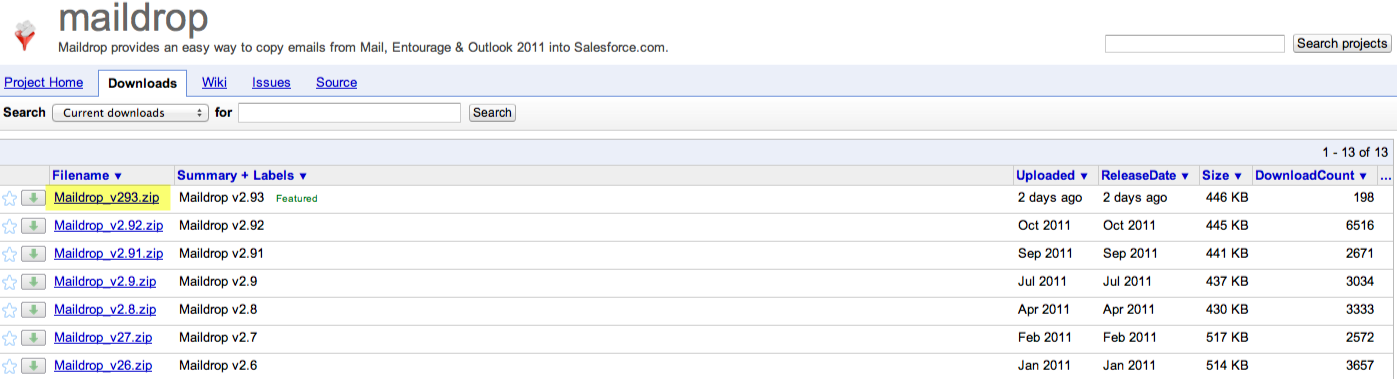
Task: Star the Maildrop_v2.92.zip download
Action: [10, 226]
